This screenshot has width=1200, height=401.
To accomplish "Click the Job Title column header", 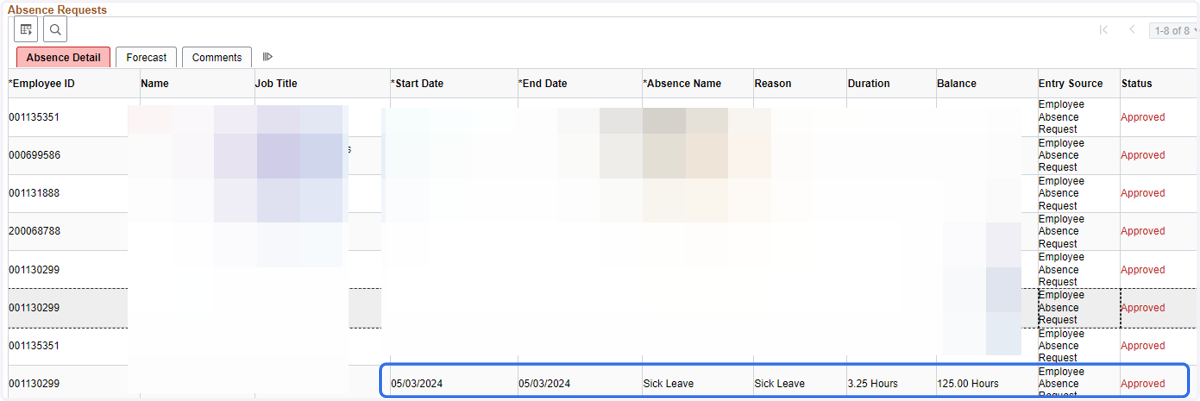I will 276,83.
